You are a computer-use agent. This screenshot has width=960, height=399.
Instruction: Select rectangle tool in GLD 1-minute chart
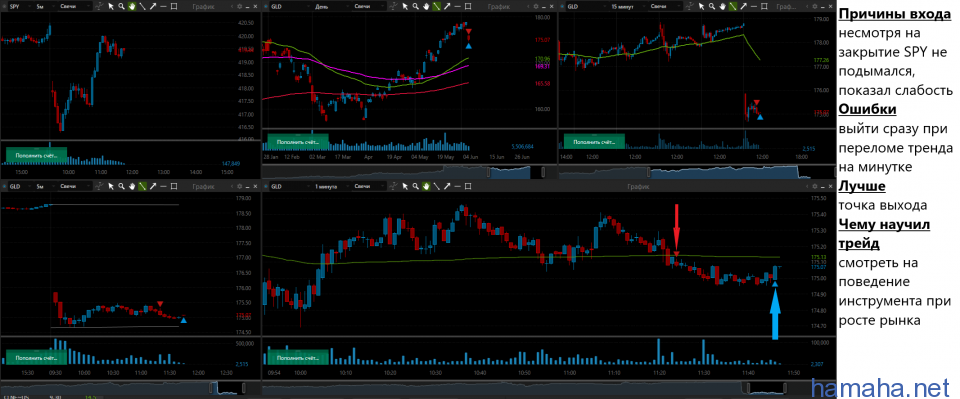468,187
